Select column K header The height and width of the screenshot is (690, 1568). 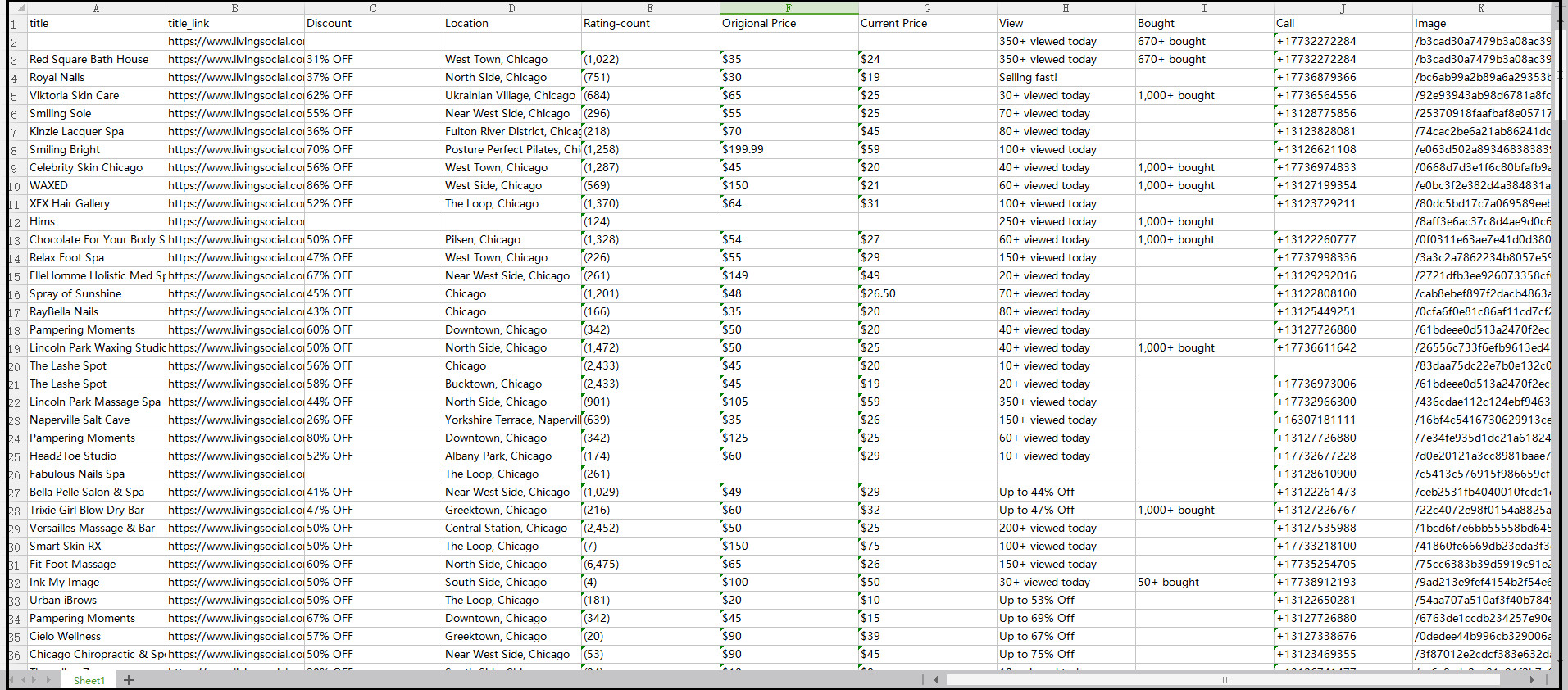[x=1481, y=8]
